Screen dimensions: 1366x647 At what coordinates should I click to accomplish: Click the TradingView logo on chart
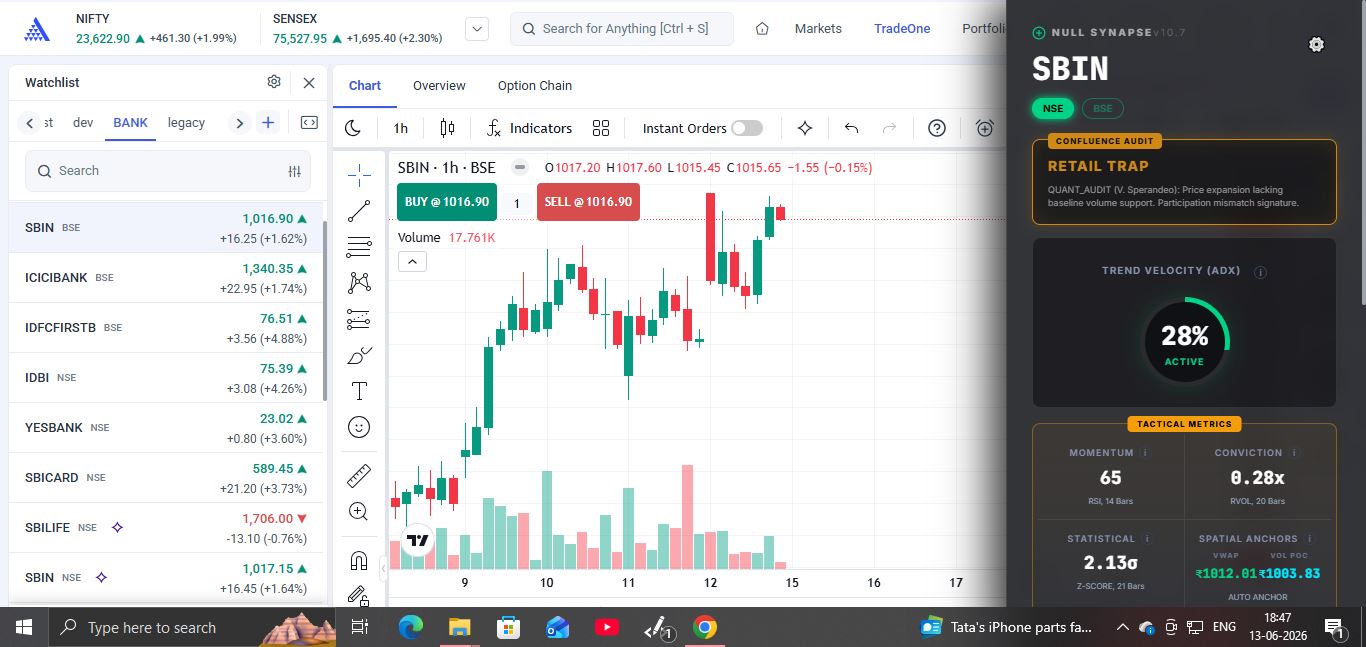coord(417,541)
